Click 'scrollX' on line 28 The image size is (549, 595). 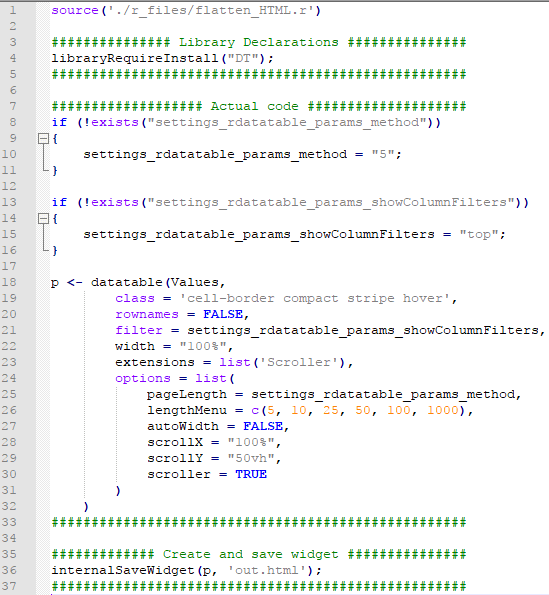(x=175, y=442)
